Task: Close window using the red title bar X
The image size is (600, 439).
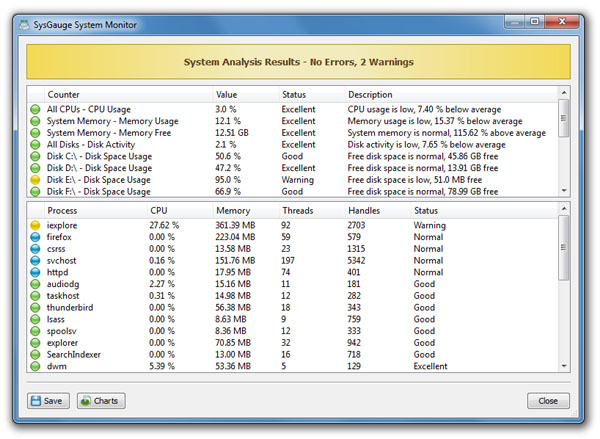Action: click(561, 22)
